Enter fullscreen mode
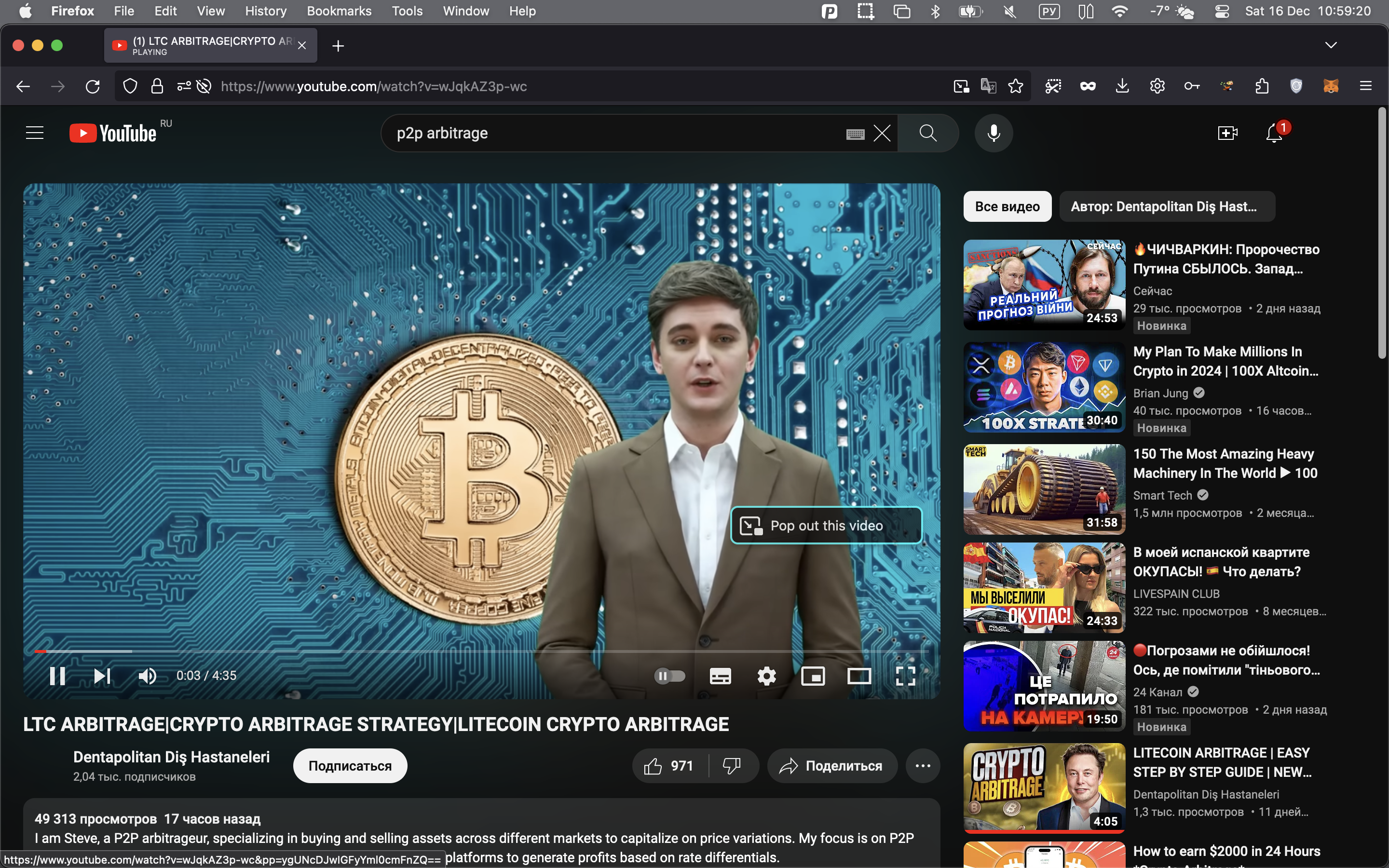Image resolution: width=1389 pixels, height=868 pixels. tap(906, 676)
